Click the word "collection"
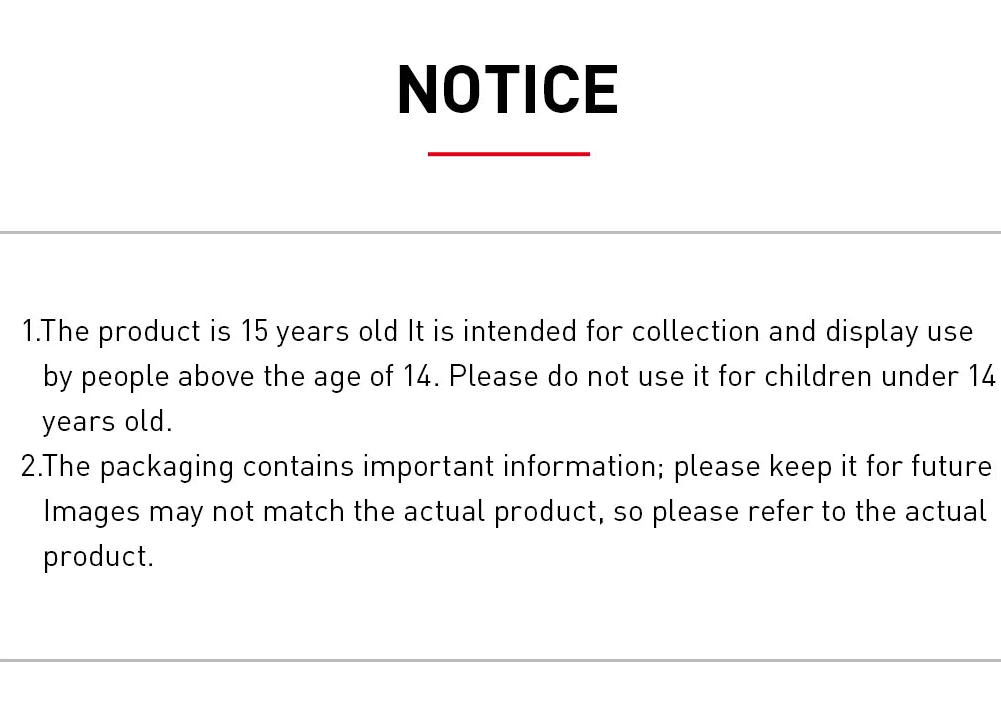Image resolution: width=1001 pixels, height=713 pixels. (x=695, y=331)
